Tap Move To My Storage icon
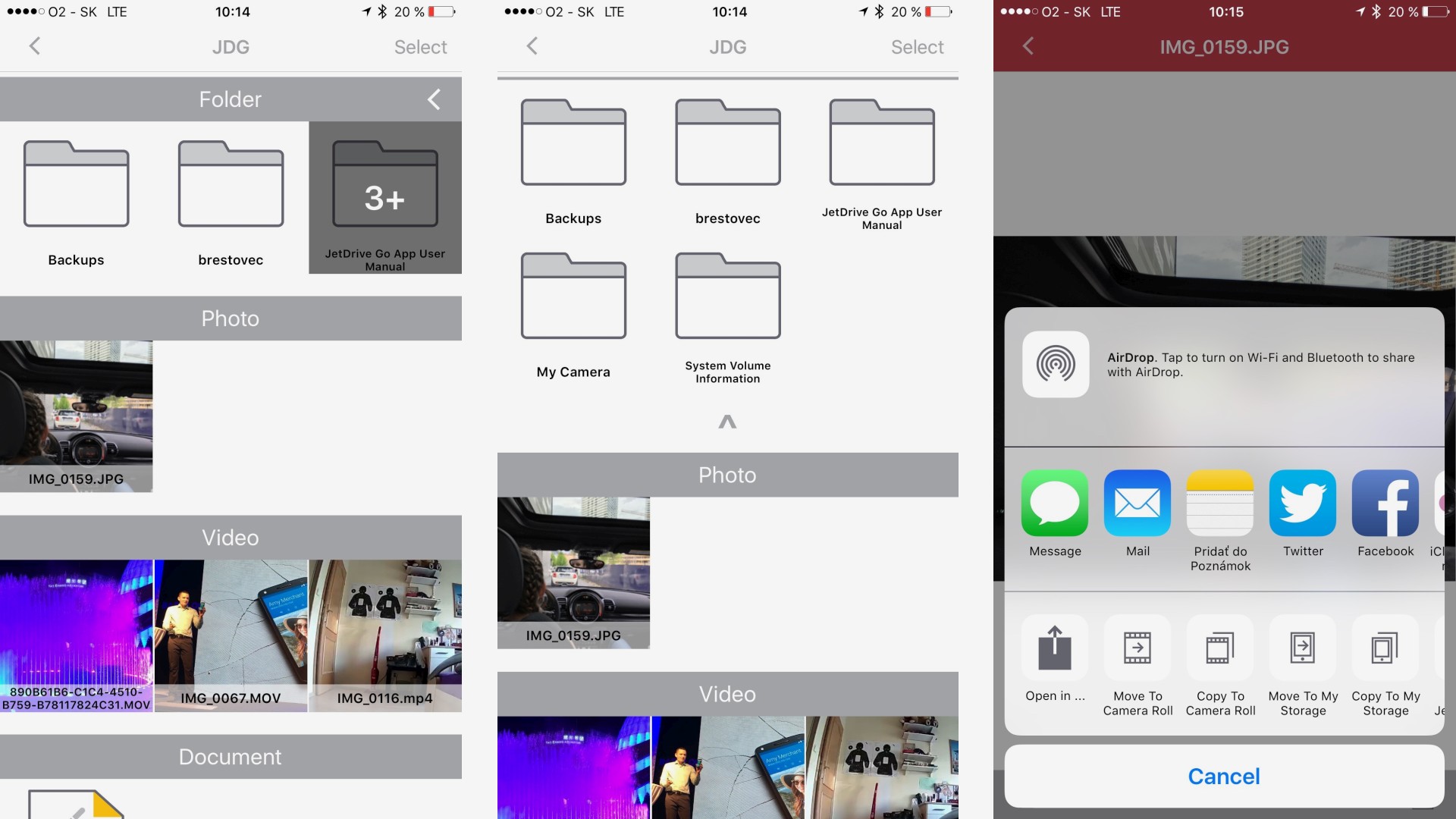Image resolution: width=1456 pixels, height=819 pixels. (x=1302, y=648)
